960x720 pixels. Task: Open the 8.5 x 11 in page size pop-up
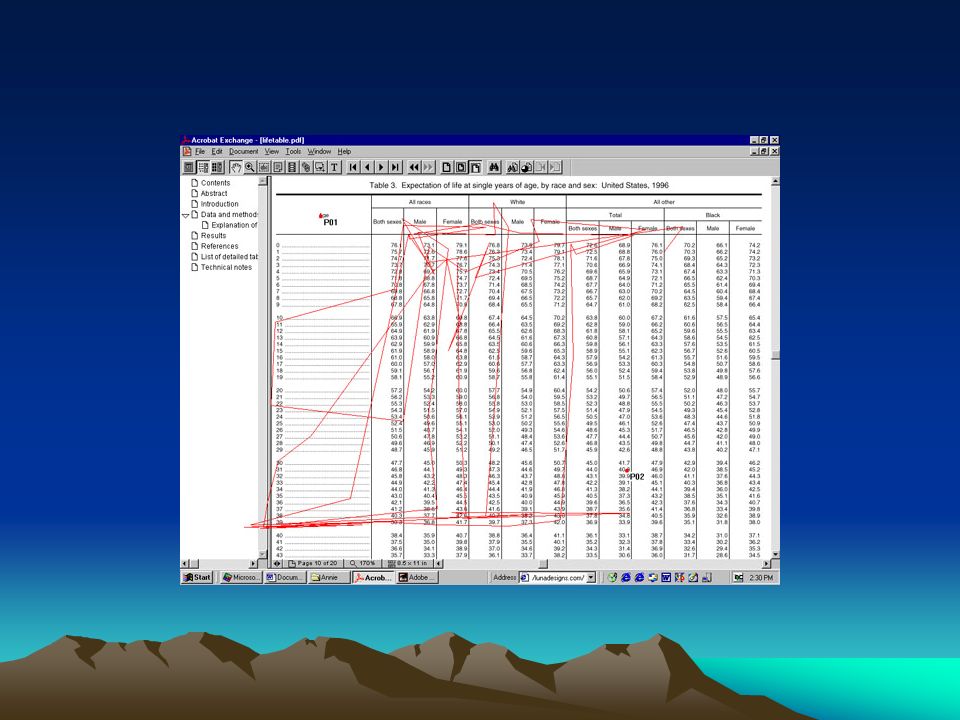point(407,563)
